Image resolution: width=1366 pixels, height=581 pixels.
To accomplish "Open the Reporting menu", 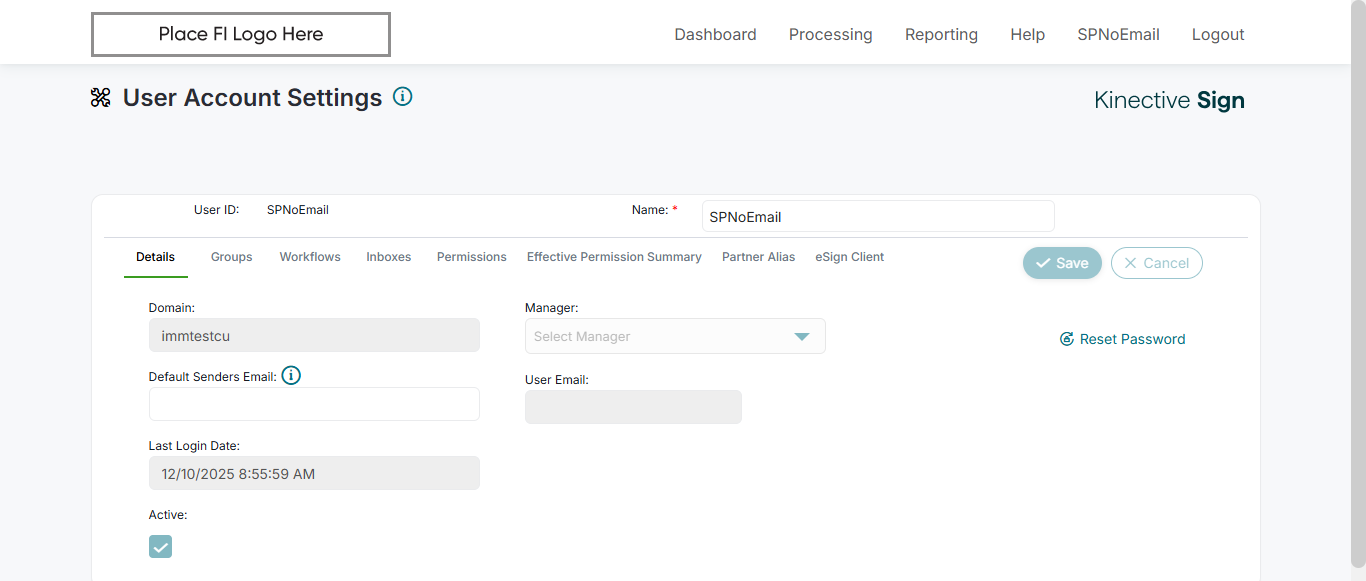I will (941, 35).
